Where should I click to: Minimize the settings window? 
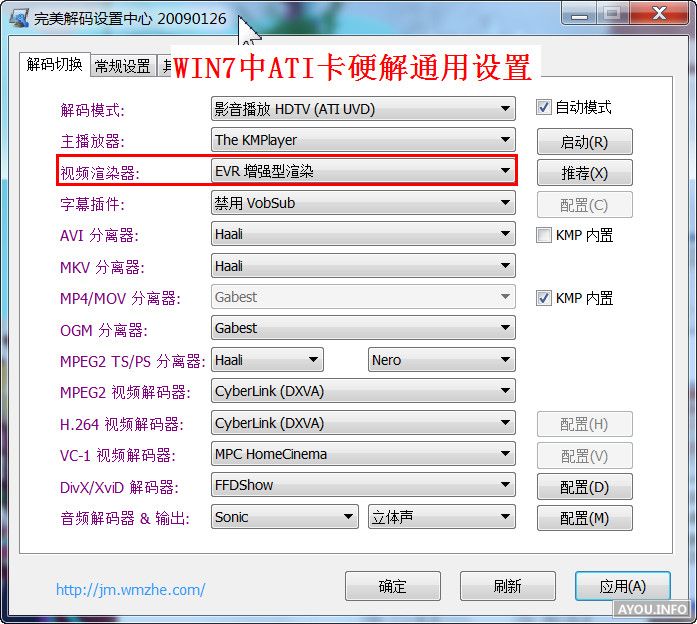click(x=579, y=13)
